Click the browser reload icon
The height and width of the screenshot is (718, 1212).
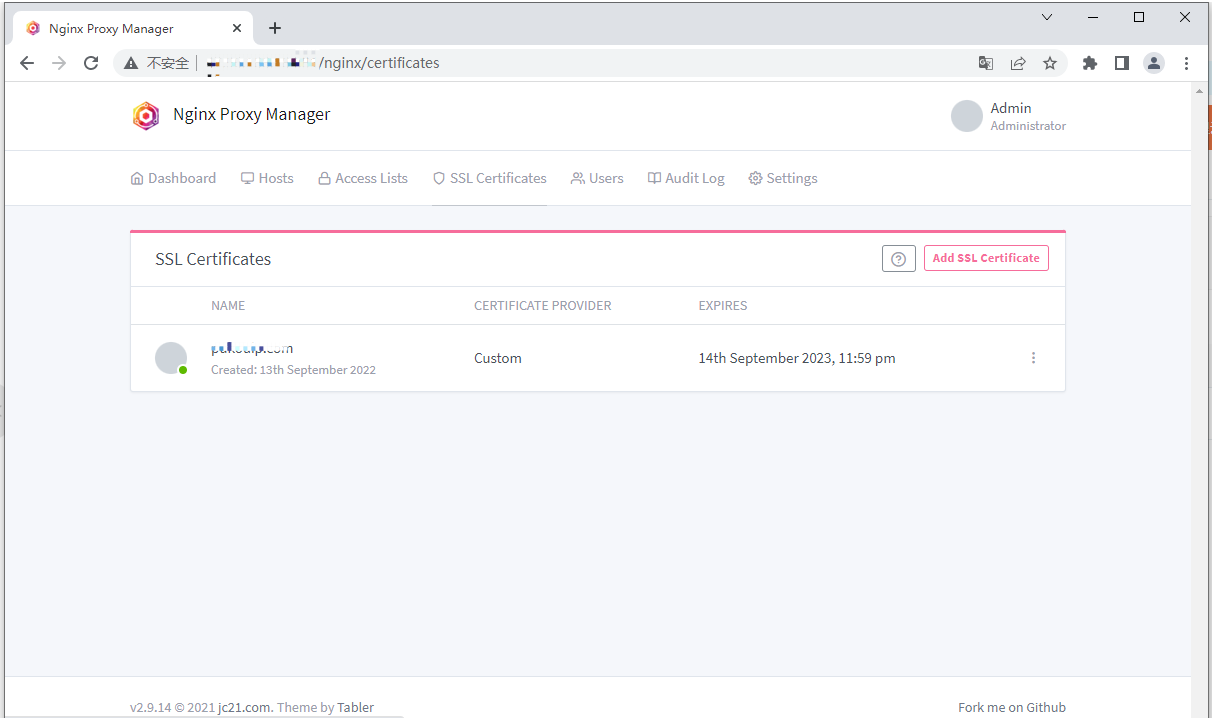[91, 63]
